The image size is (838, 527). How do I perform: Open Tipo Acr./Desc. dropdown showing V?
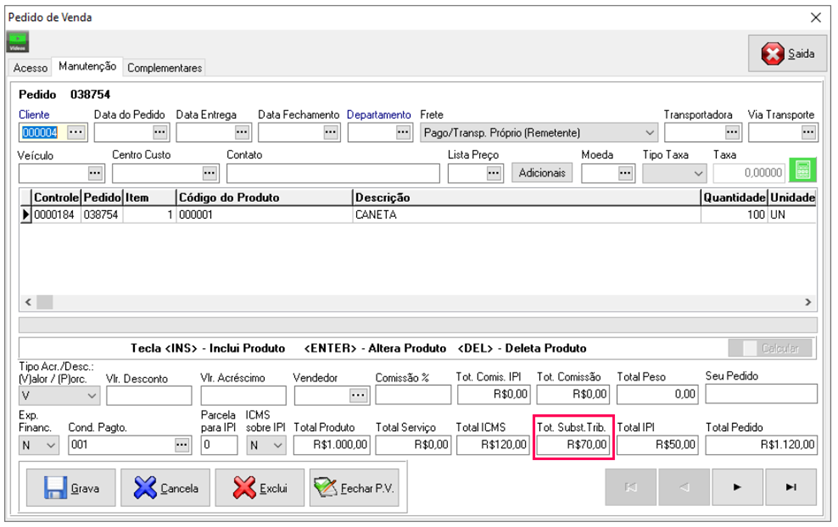pyautogui.click(x=92, y=395)
